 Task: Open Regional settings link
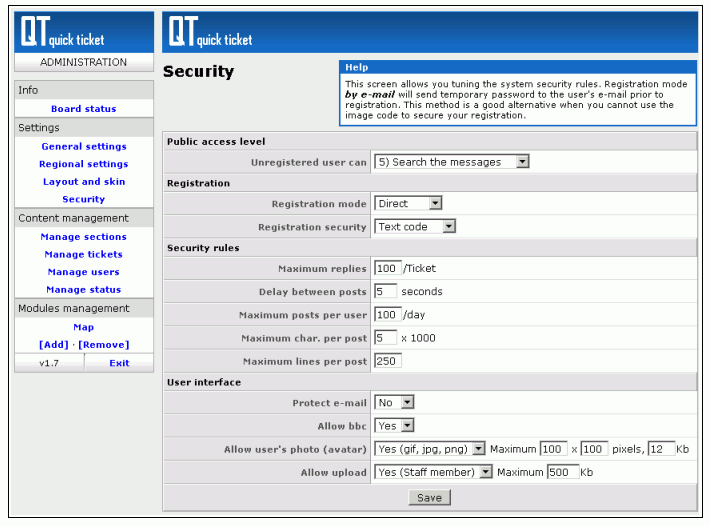click(84, 164)
